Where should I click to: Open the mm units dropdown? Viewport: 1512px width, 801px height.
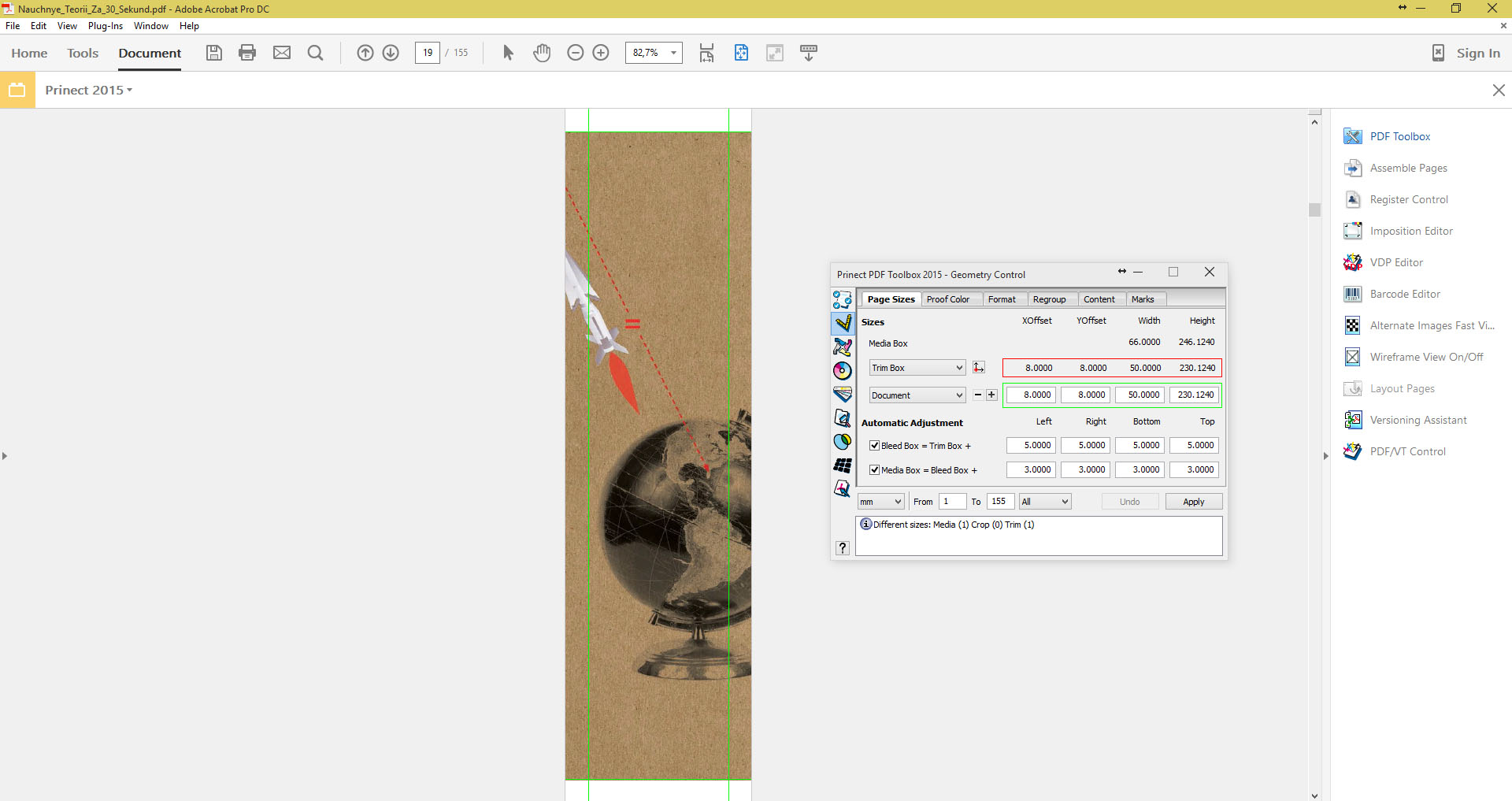point(880,502)
